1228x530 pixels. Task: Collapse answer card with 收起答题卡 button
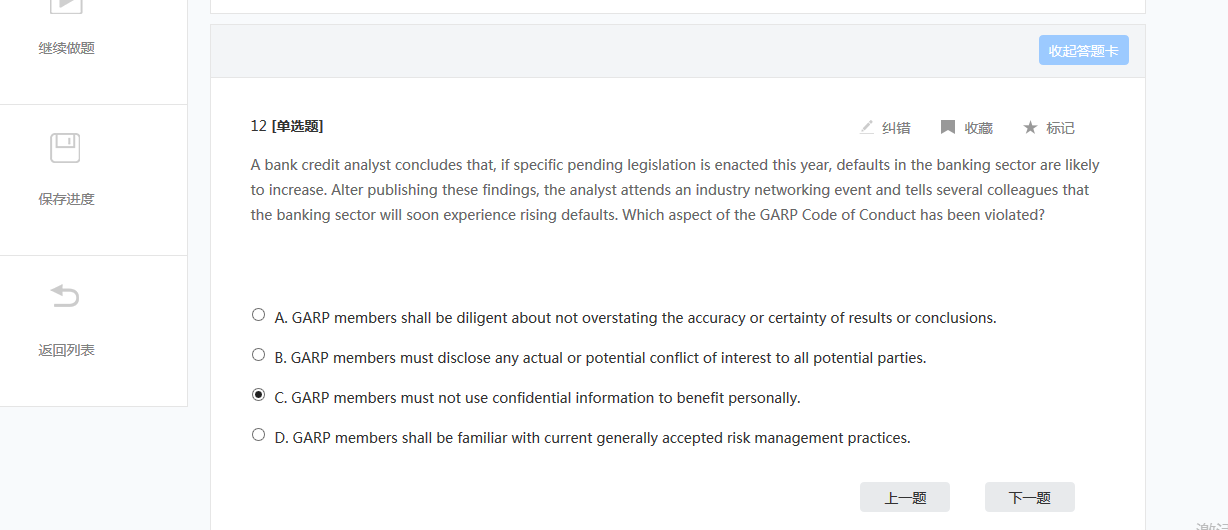coord(1083,50)
